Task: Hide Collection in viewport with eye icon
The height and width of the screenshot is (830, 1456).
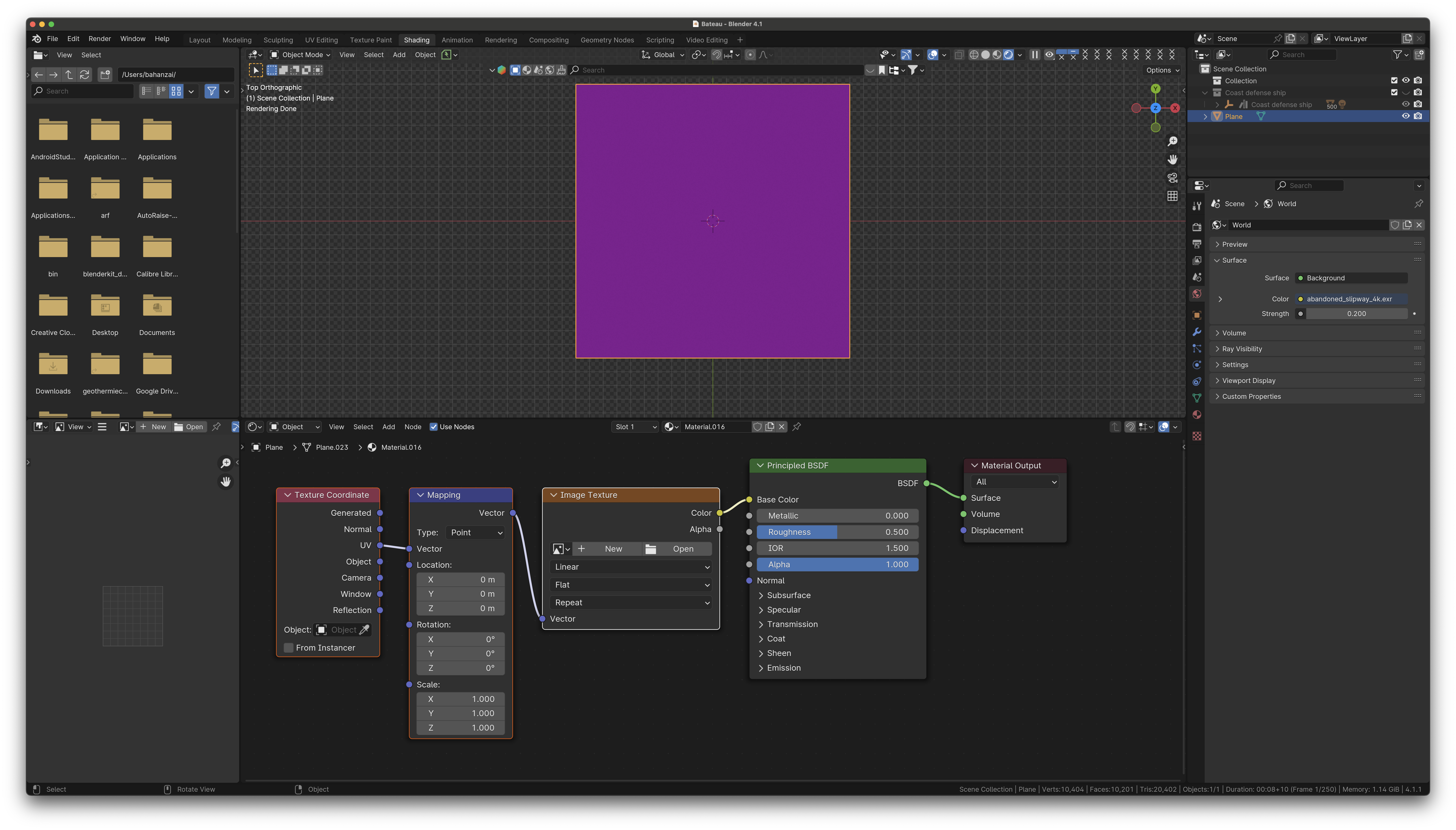Action: (1406, 81)
